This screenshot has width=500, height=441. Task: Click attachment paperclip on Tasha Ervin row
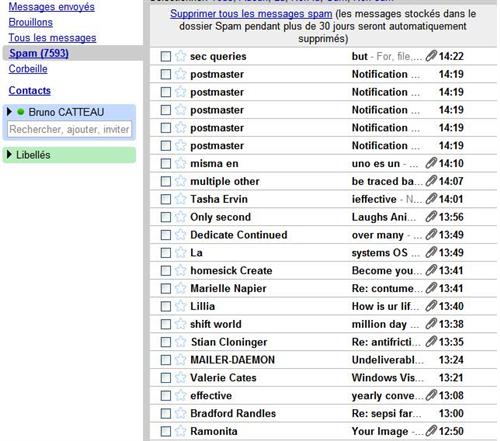click(431, 199)
